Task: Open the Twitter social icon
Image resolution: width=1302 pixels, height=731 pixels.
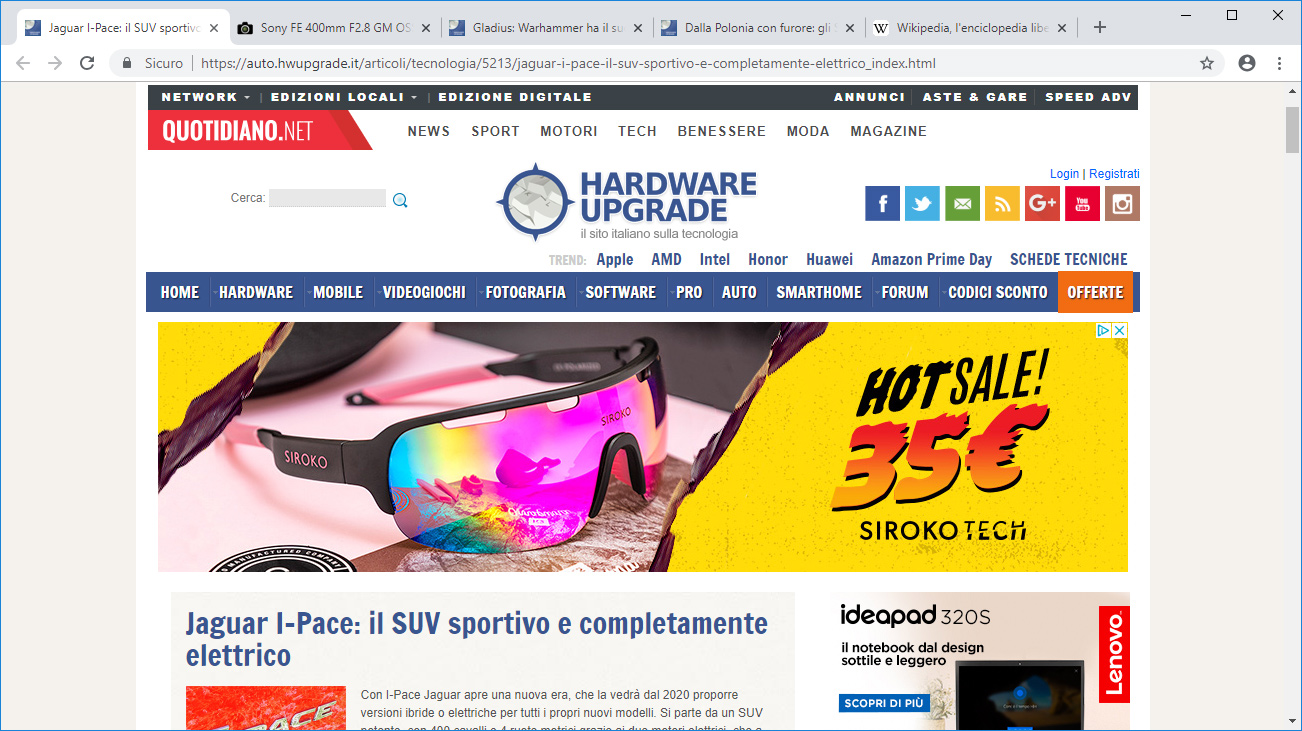Action: pos(922,204)
